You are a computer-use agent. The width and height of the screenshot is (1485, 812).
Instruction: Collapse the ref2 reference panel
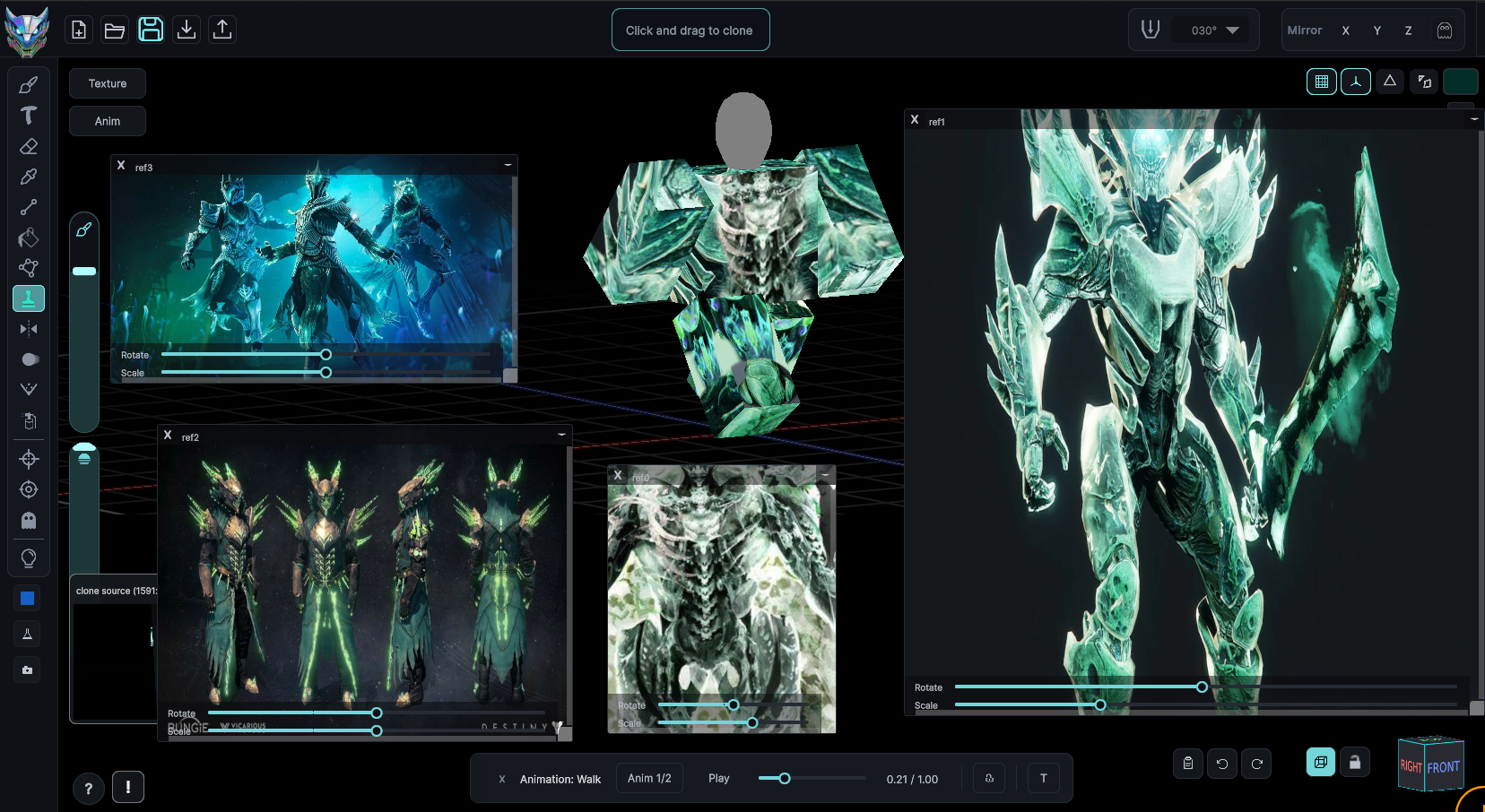tap(561, 435)
